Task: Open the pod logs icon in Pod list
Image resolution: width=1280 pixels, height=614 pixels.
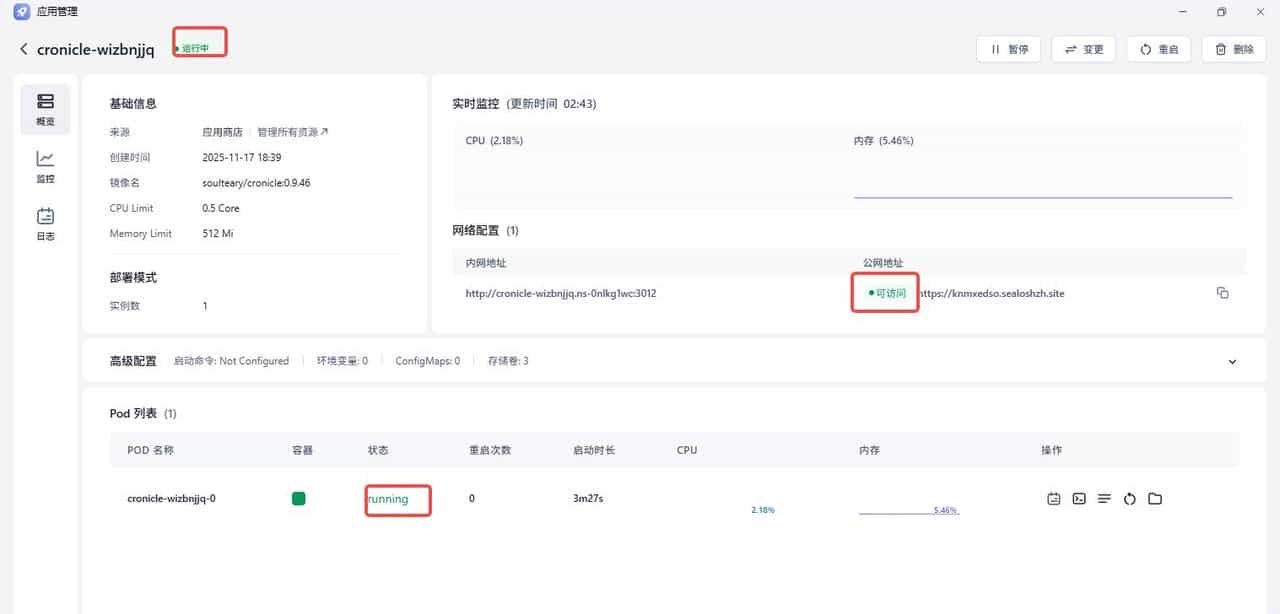Action: (1103, 498)
